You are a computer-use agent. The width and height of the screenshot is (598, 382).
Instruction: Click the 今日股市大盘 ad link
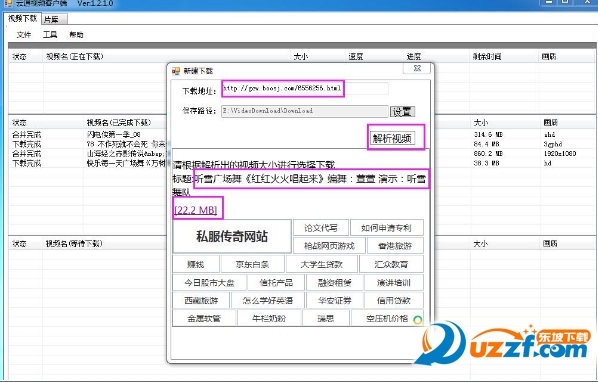209,282
